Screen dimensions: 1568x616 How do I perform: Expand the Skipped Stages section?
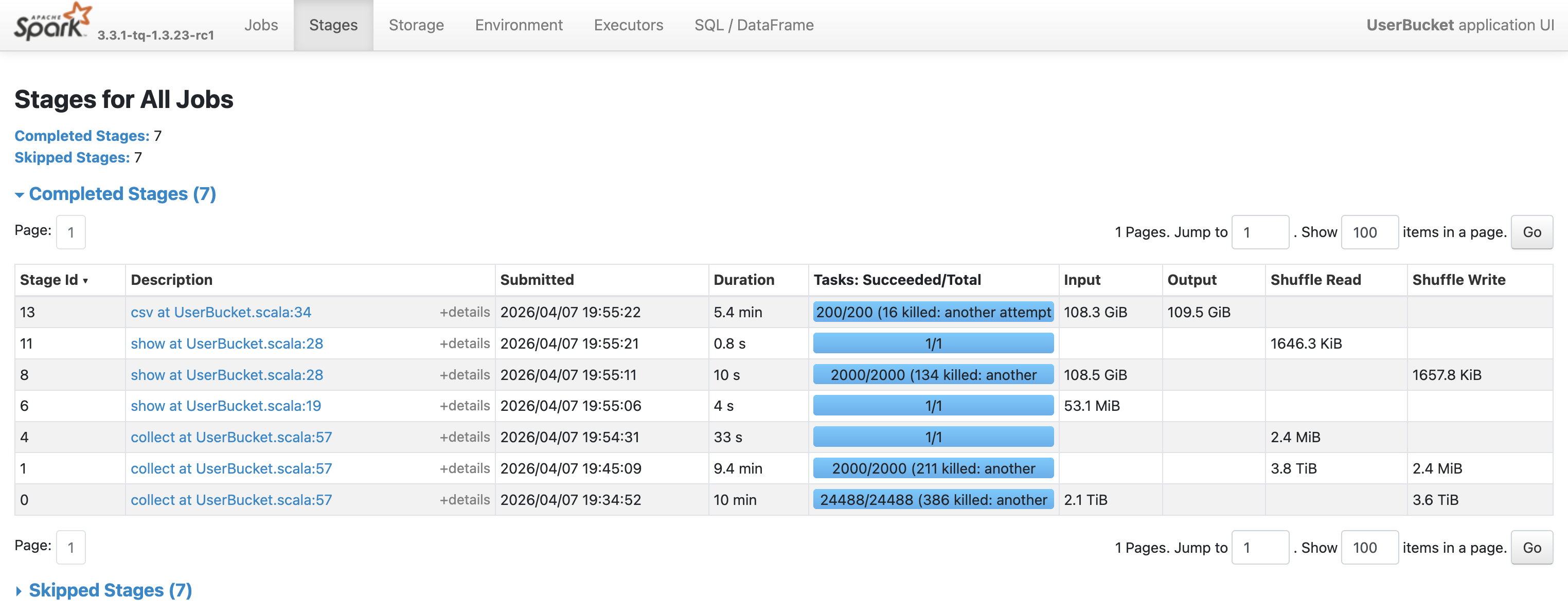[x=110, y=590]
